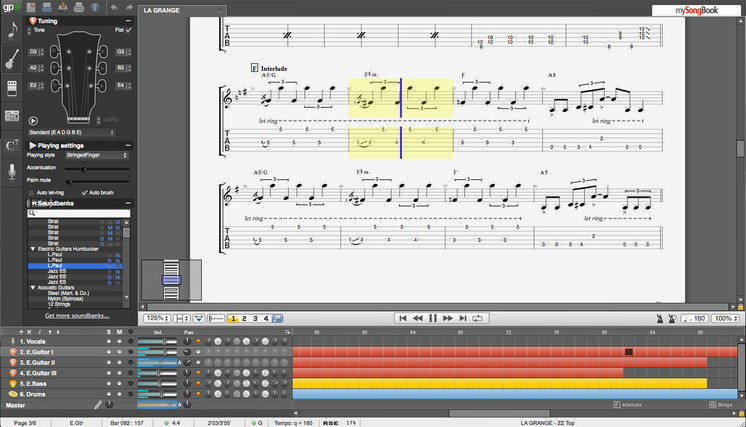Open the chord C7 panel icon
The width and height of the screenshot is (746, 427).
tap(12, 145)
